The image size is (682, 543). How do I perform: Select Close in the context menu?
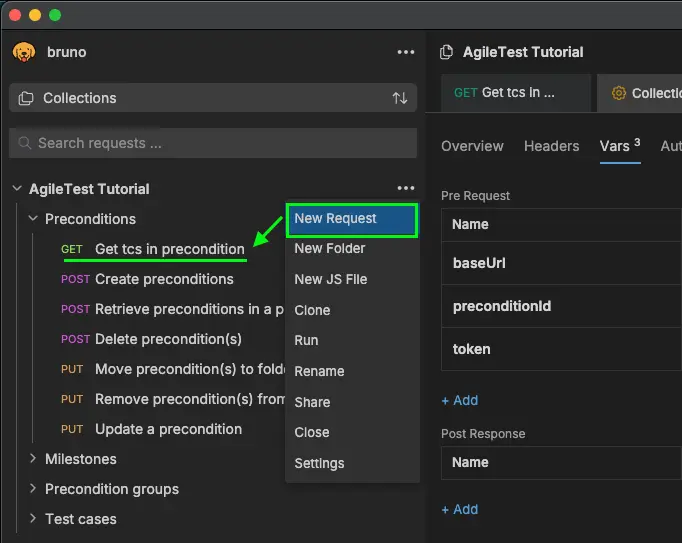pyautogui.click(x=352, y=432)
